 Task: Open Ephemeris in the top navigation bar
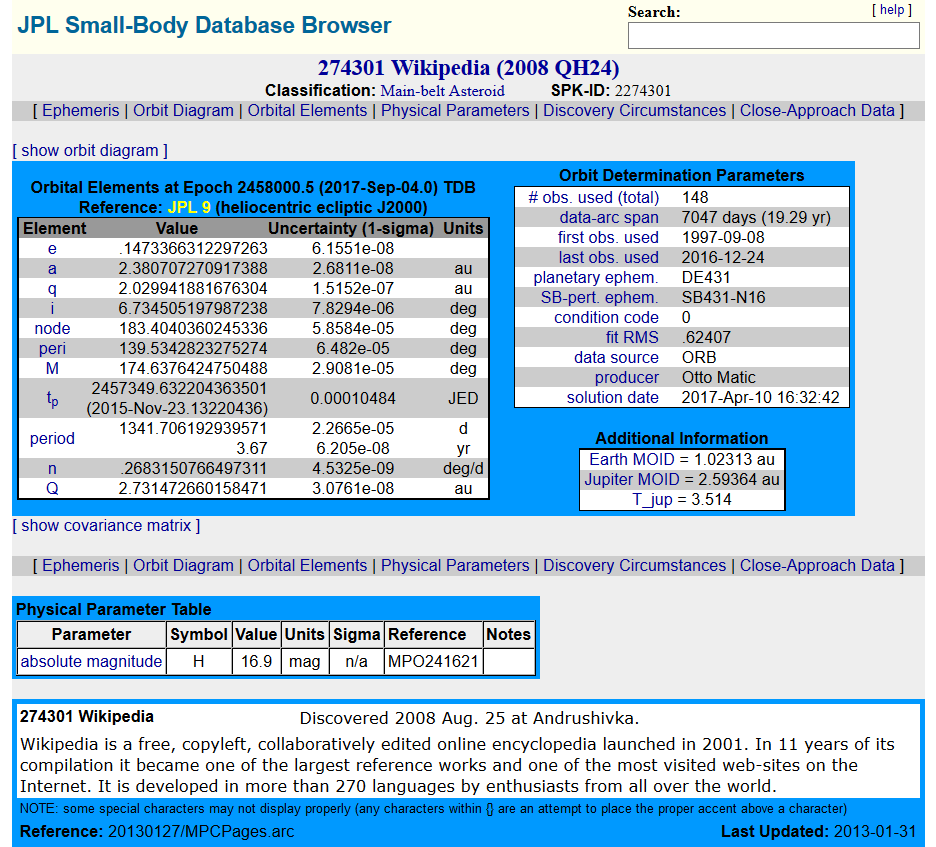(x=81, y=110)
